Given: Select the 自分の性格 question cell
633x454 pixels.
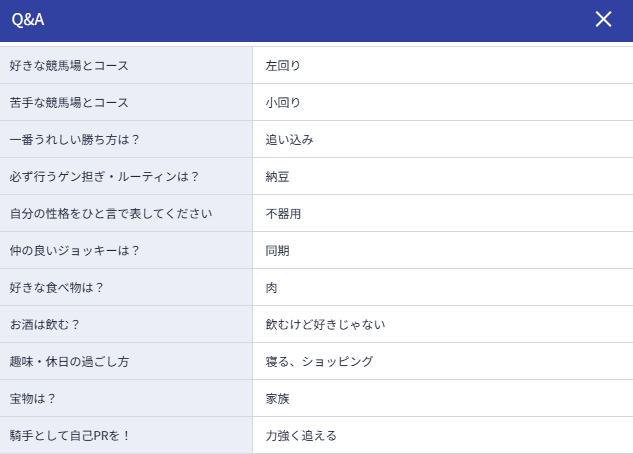Looking at the screenshot, I should tap(126, 213).
